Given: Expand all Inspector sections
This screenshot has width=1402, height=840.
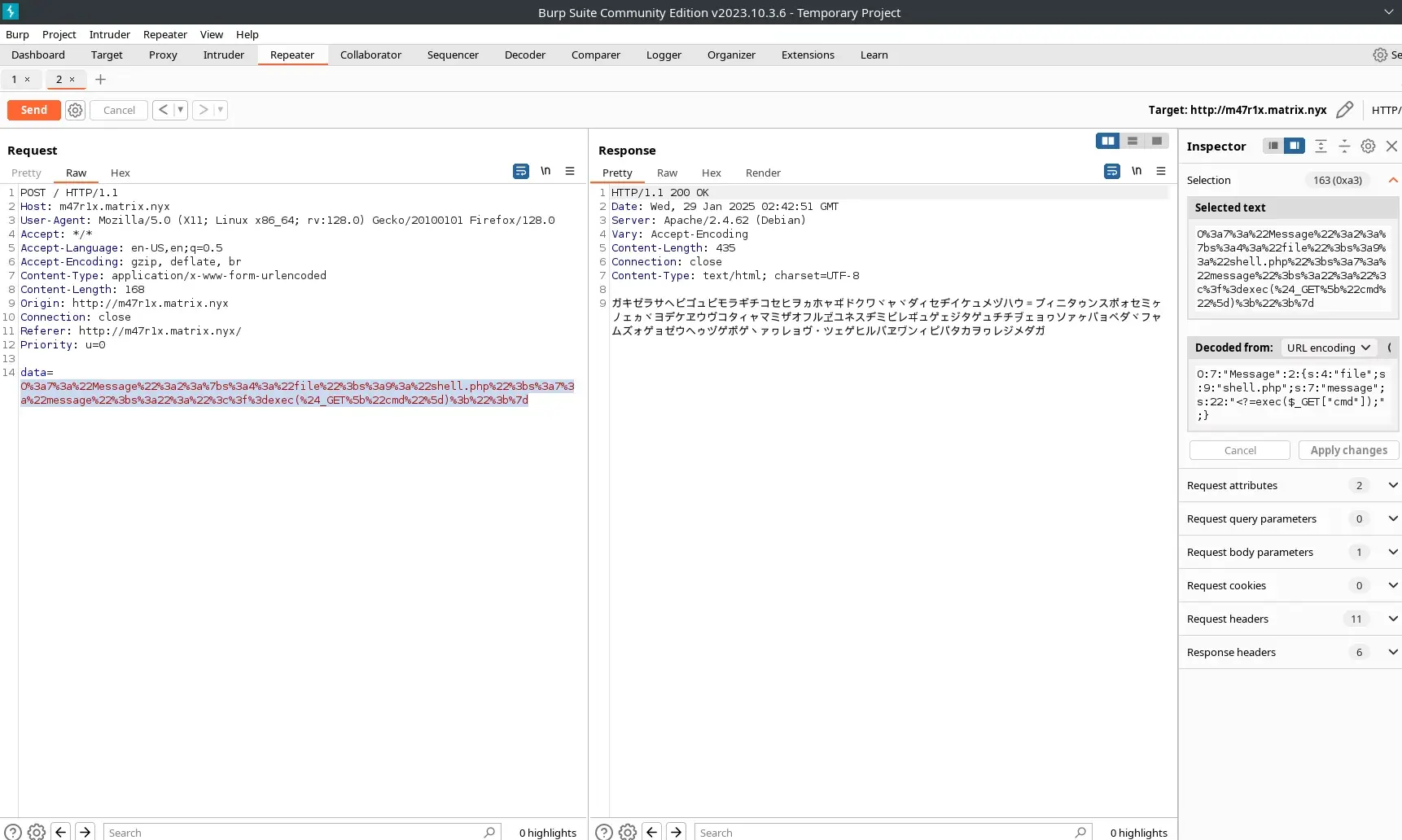Looking at the screenshot, I should [1321, 146].
